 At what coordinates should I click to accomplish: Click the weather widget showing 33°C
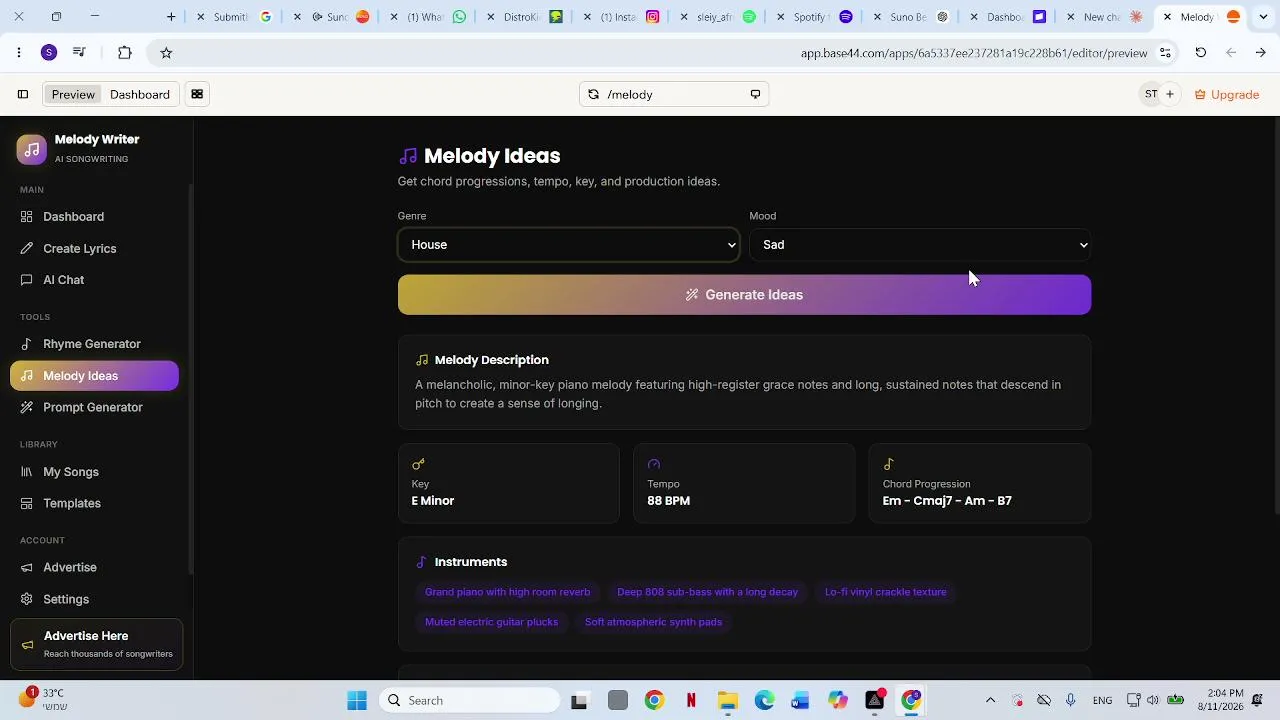pos(43,699)
